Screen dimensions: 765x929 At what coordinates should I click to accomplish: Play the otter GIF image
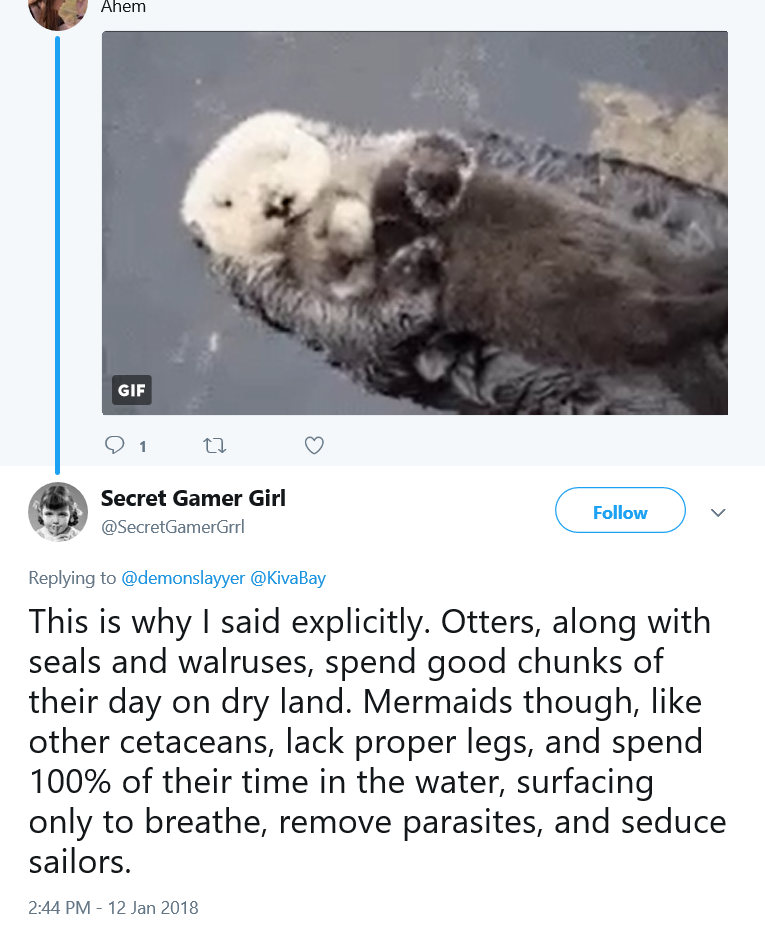coord(415,223)
